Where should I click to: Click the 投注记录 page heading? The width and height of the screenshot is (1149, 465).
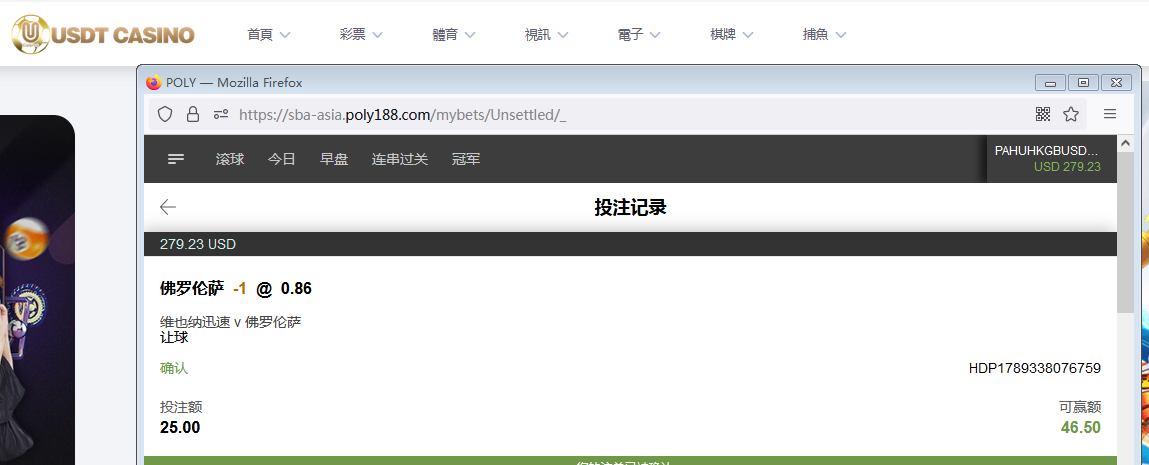click(630, 208)
